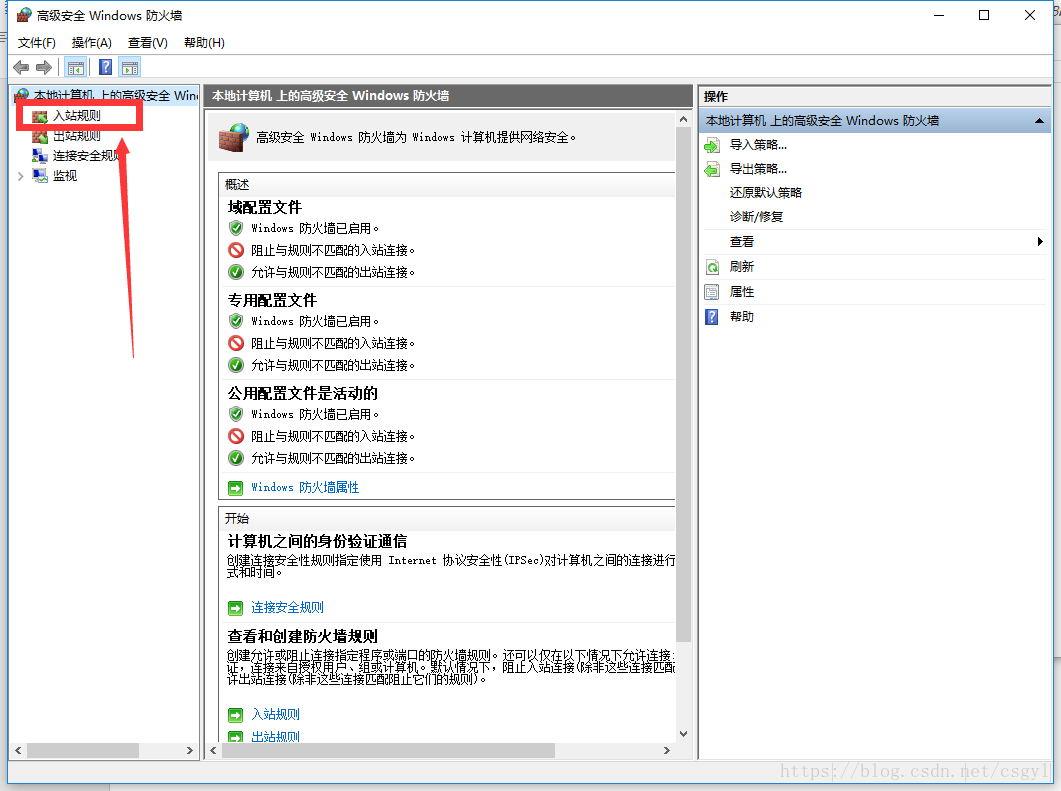This screenshot has width=1061, height=791.
Task: Select 出站规则 in the left tree
Action: click(76, 135)
